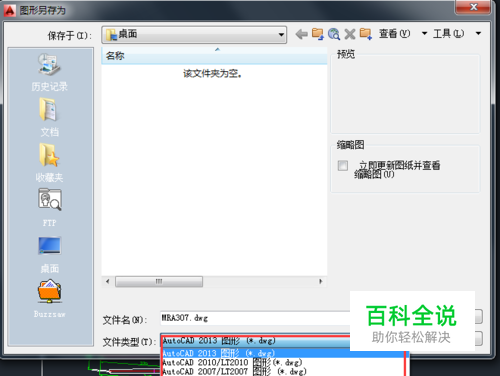500x376 pixels.
Task: Create a new folder icon
Action: point(366,34)
